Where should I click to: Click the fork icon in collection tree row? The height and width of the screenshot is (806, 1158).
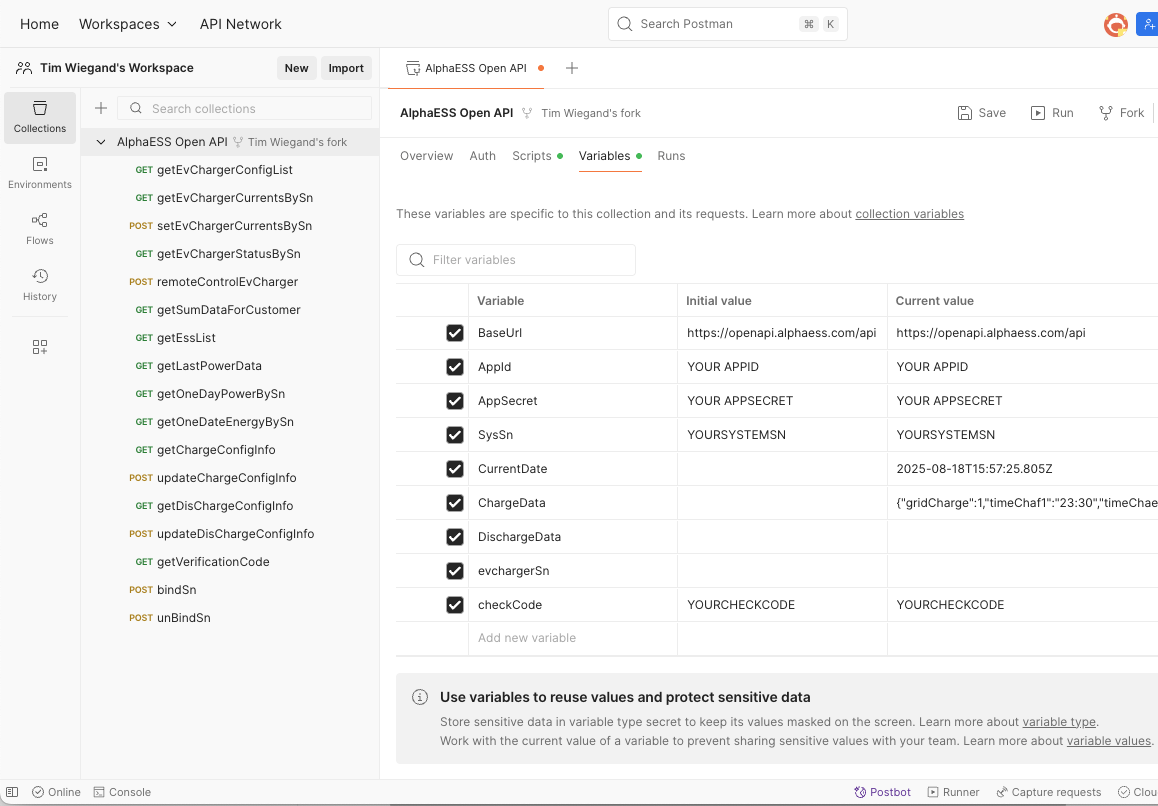238,142
